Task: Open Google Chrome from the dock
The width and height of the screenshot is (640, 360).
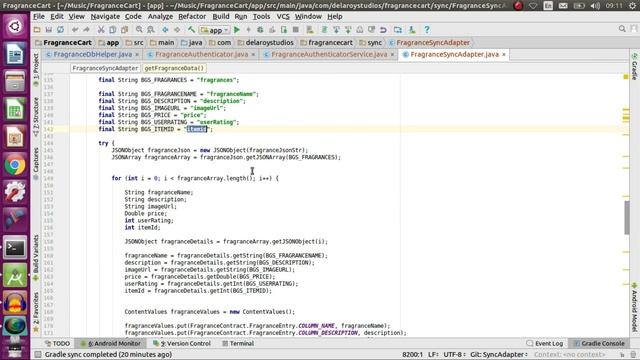Action: tap(15, 165)
